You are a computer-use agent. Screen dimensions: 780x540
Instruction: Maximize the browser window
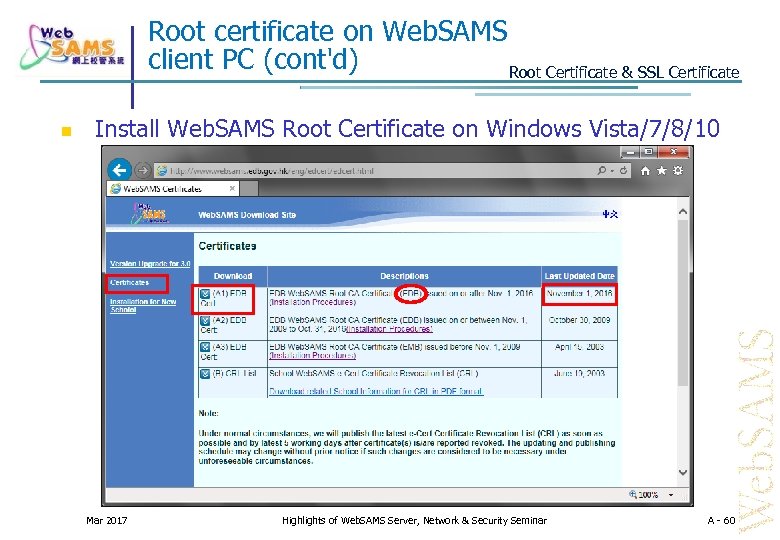coord(649,152)
